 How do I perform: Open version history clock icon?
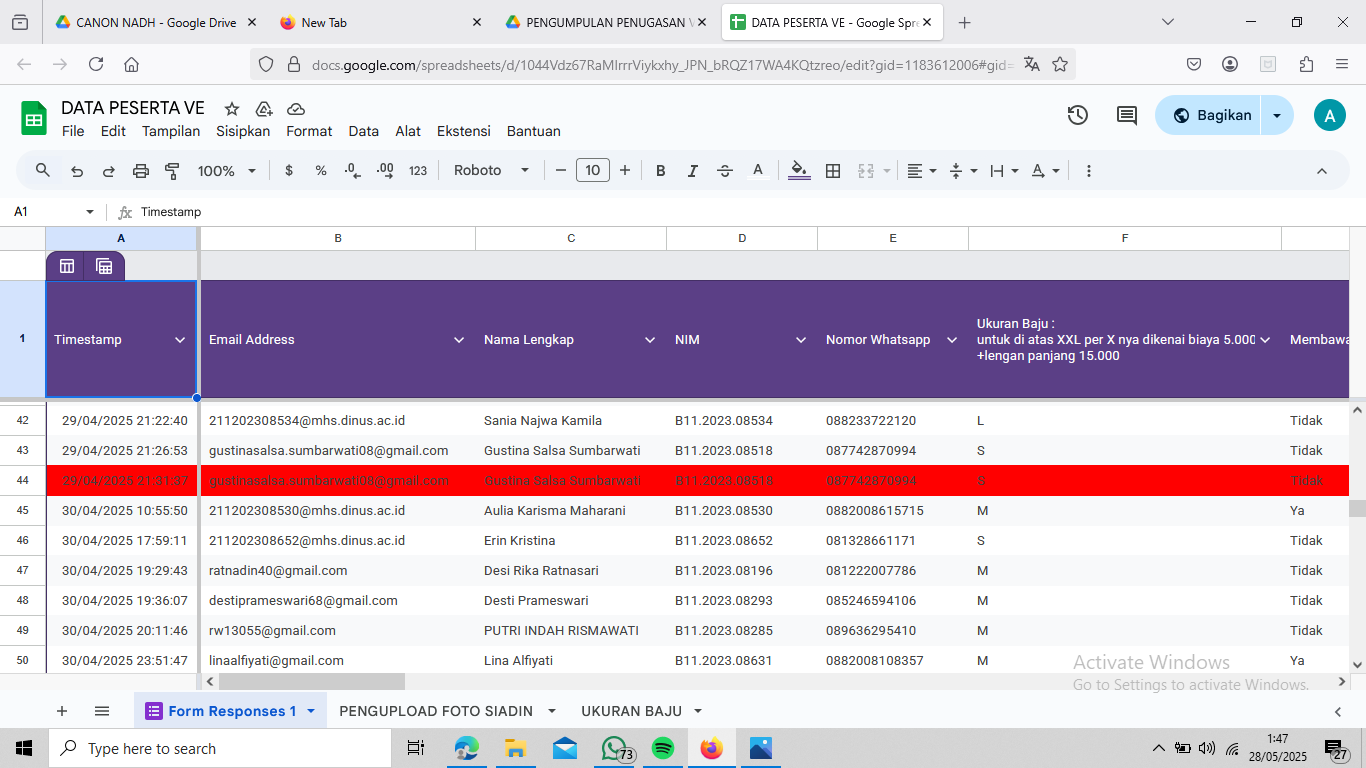pyautogui.click(x=1078, y=115)
